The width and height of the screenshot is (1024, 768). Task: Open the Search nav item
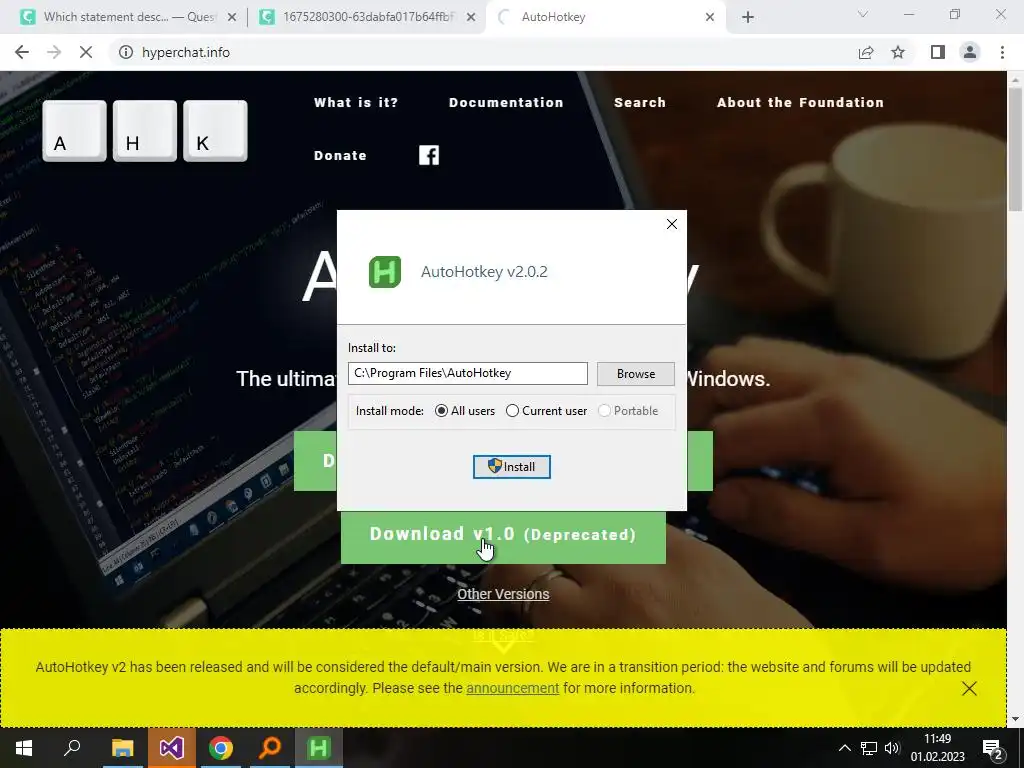[x=640, y=103]
